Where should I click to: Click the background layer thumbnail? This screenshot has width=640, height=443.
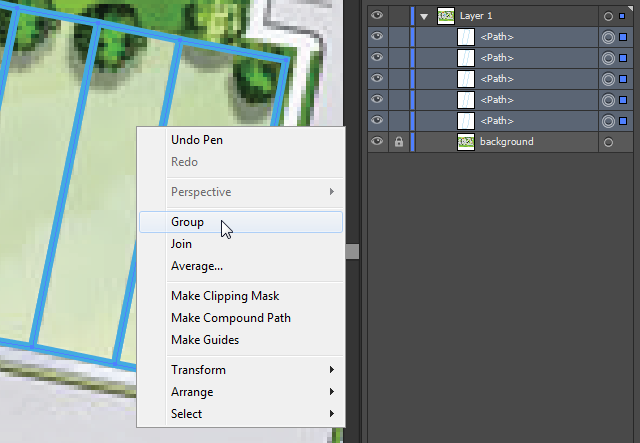pyautogui.click(x=466, y=142)
